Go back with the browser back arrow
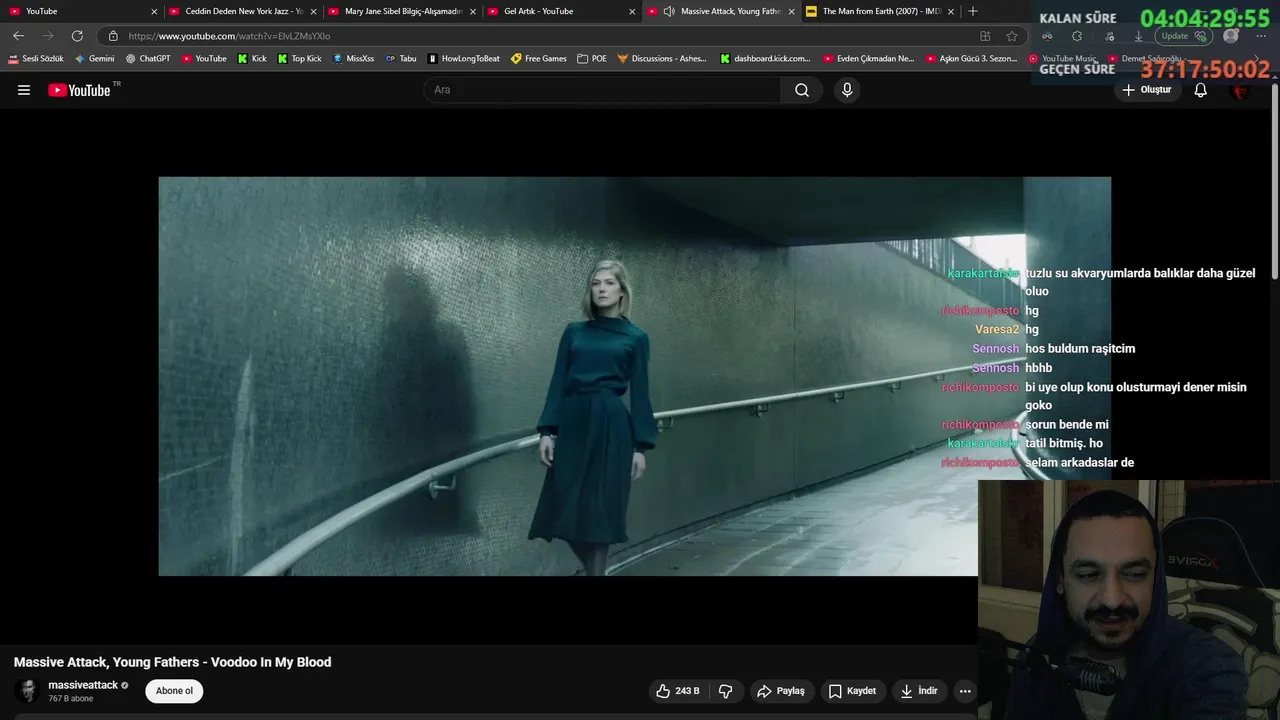The height and width of the screenshot is (720, 1280). point(18,36)
